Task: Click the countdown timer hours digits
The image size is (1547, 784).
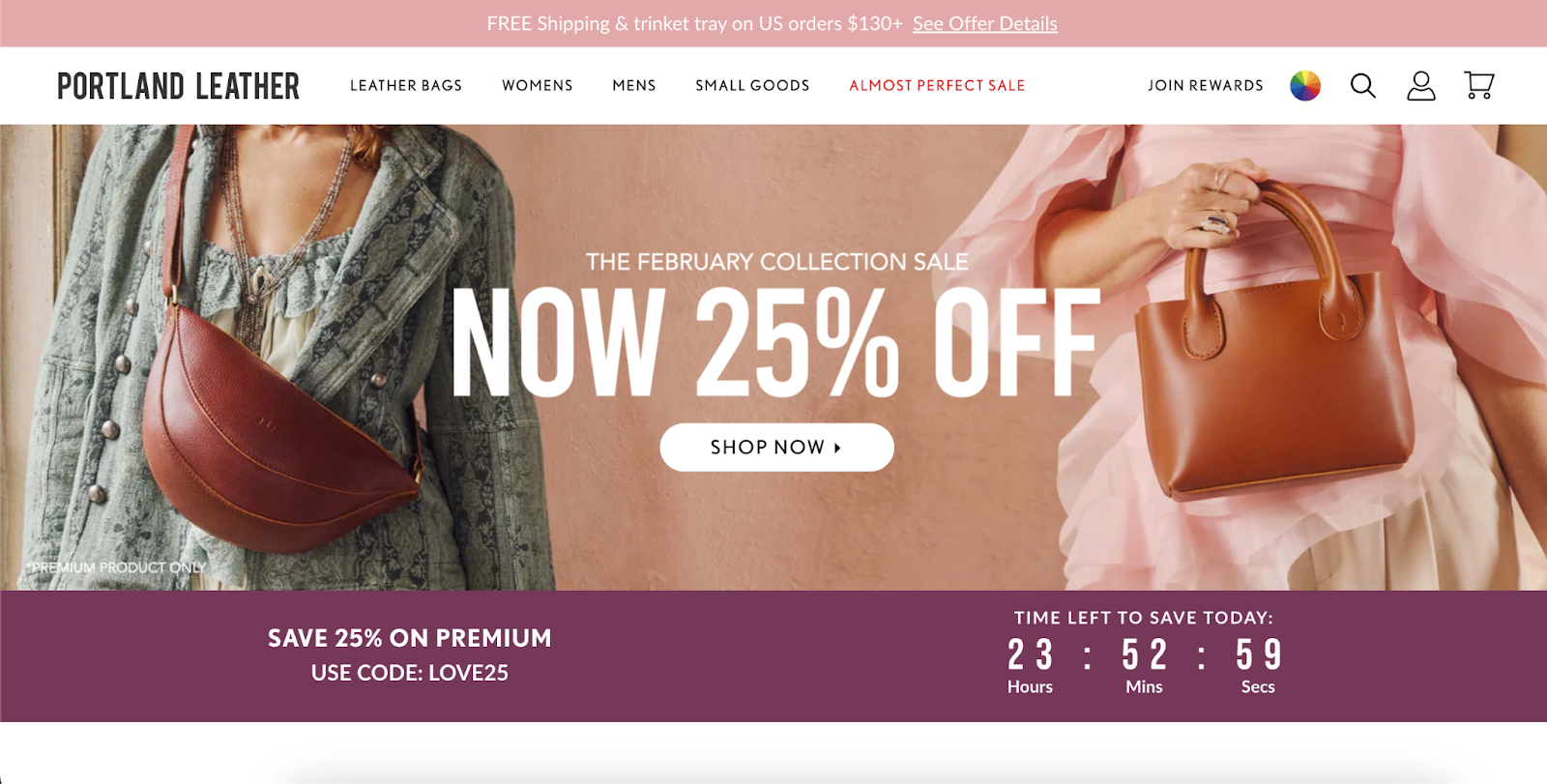Action: (x=1031, y=654)
